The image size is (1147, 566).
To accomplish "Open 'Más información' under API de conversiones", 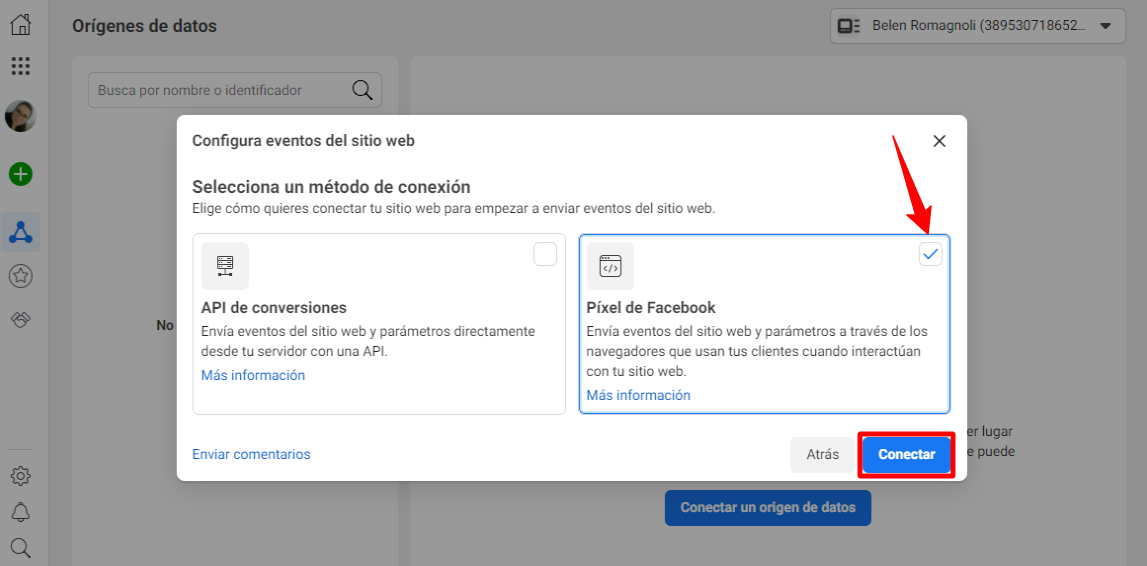I will 253,375.
